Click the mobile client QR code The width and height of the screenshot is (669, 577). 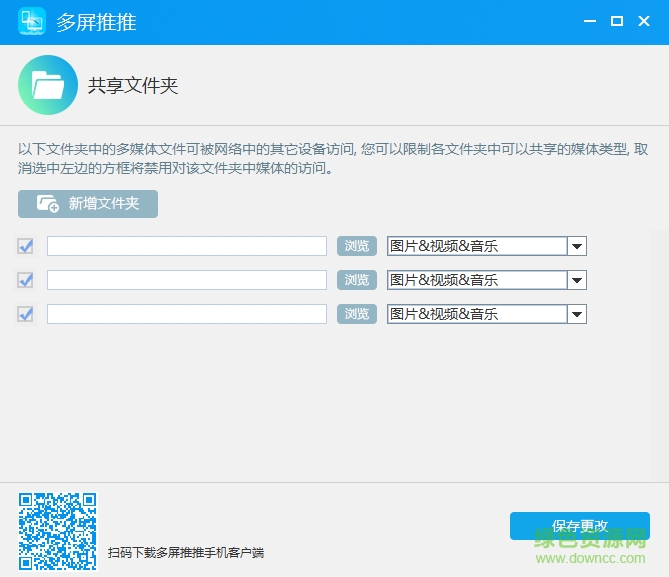click(x=57, y=531)
